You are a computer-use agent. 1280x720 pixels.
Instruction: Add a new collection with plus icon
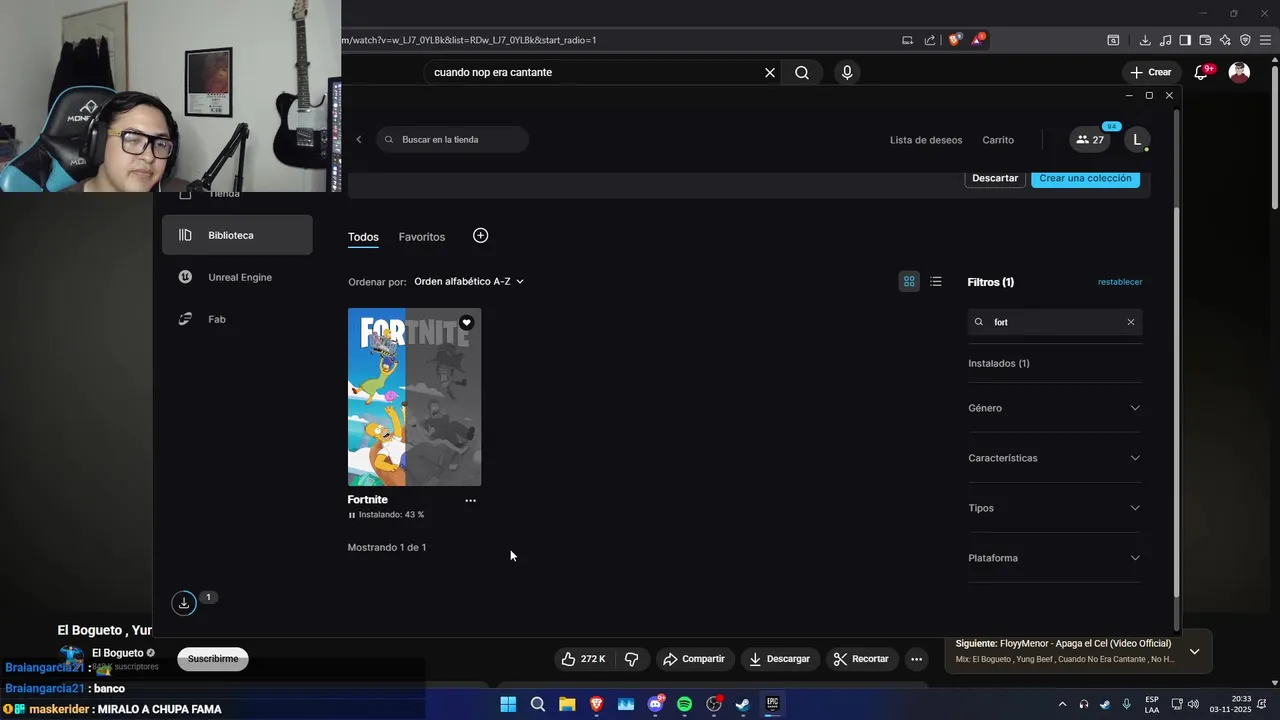(480, 236)
